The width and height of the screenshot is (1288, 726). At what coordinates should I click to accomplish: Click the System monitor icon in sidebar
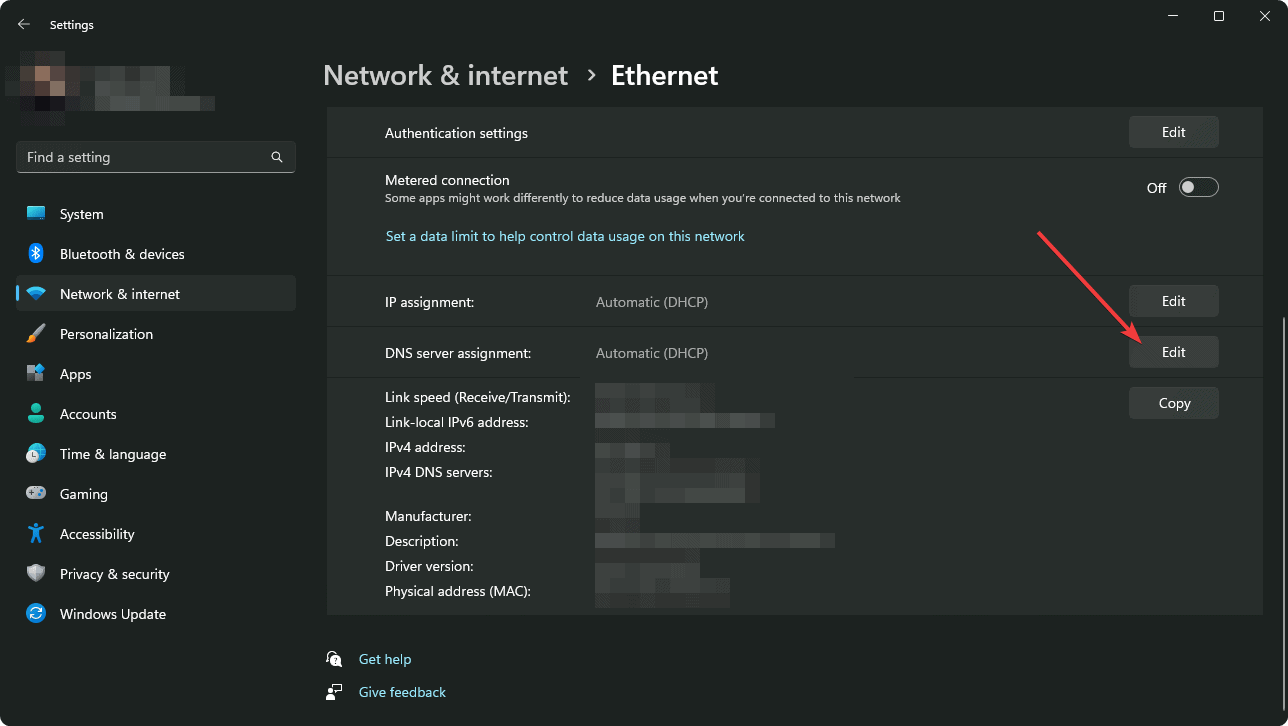click(36, 214)
